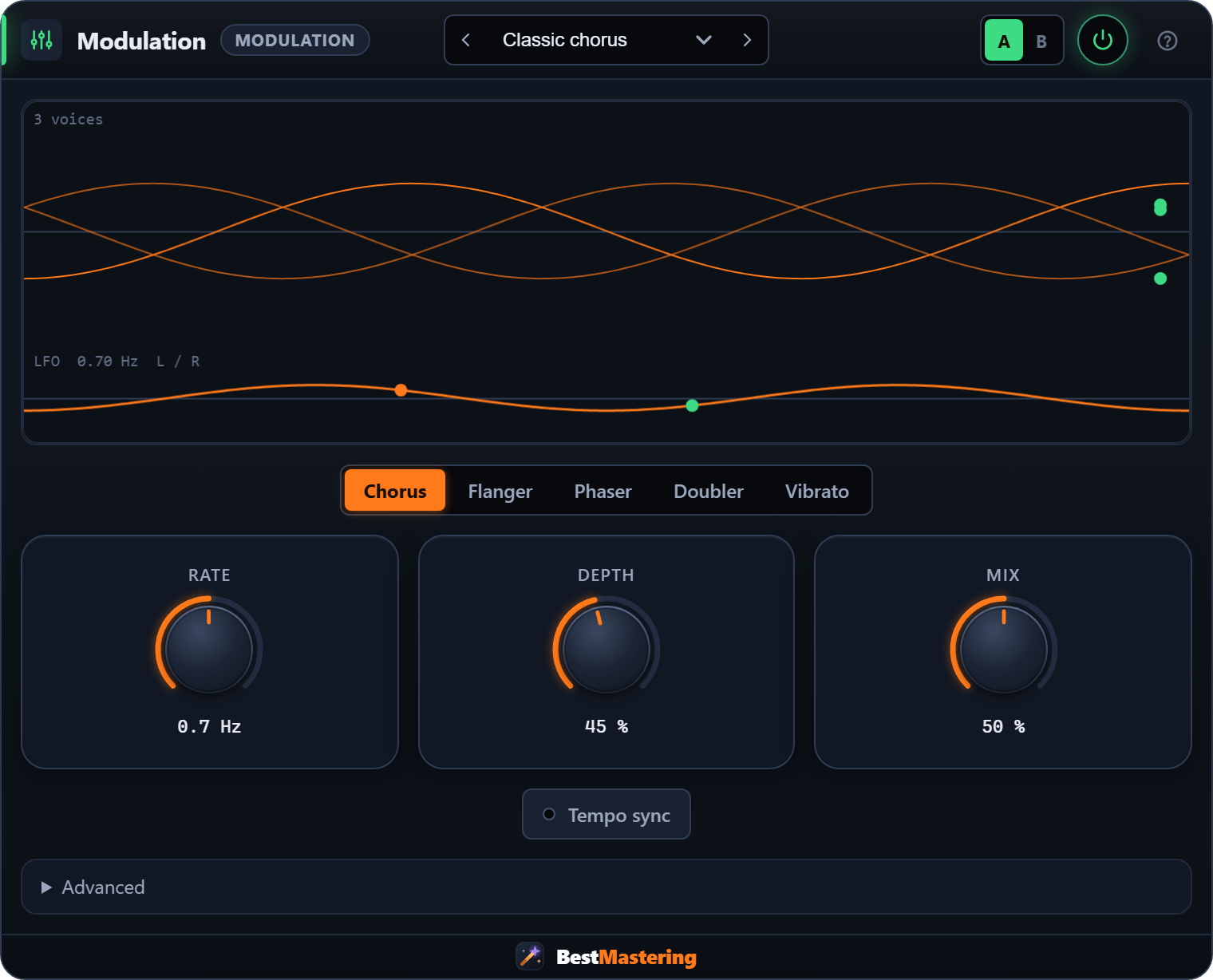Image resolution: width=1213 pixels, height=980 pixels.
Task: Click the MODULATION category badge
Action: pyautogui.click(x=294, y=40)
